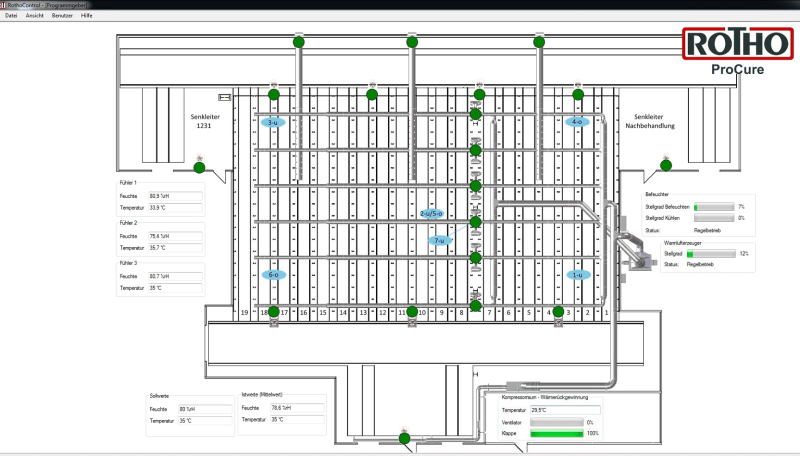Click Warmlufterzeuger status text Regelbetrieb

pos(700,264)
